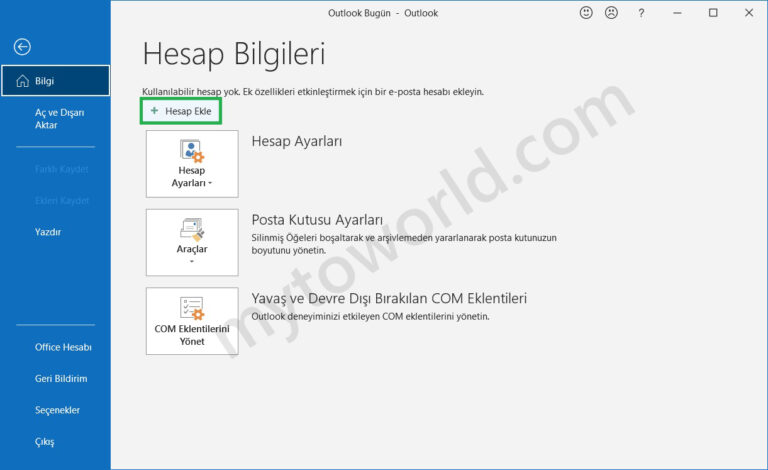Click the 'Outlook Bugün - Outlook' window title
768x470 pixels.
pos(383,13)
